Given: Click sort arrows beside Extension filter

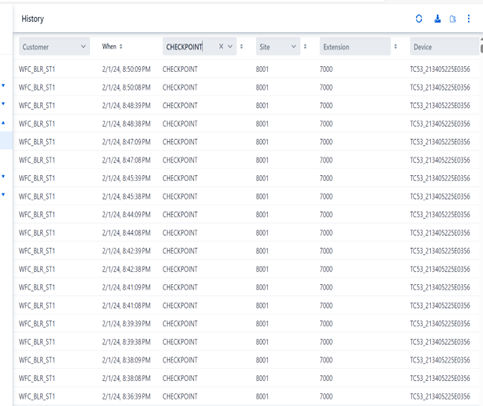Looking at the screenshot, I should pos(395,46).
